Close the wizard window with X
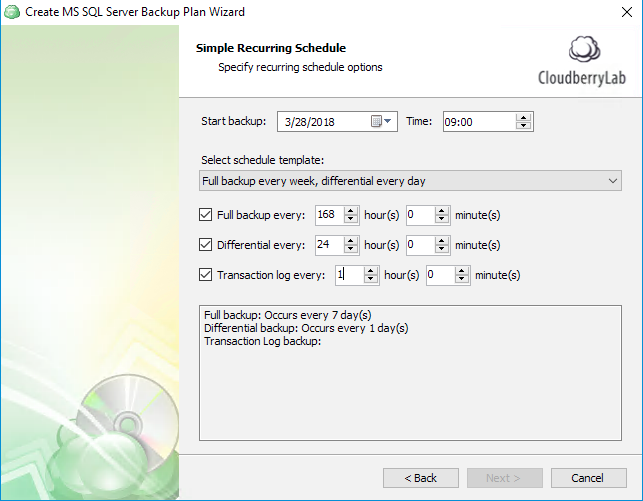643x501 pixels. point(627,12)
